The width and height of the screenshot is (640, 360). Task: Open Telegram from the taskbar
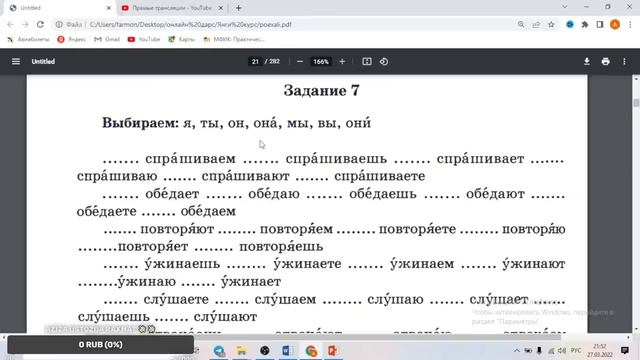coord(219,351)
